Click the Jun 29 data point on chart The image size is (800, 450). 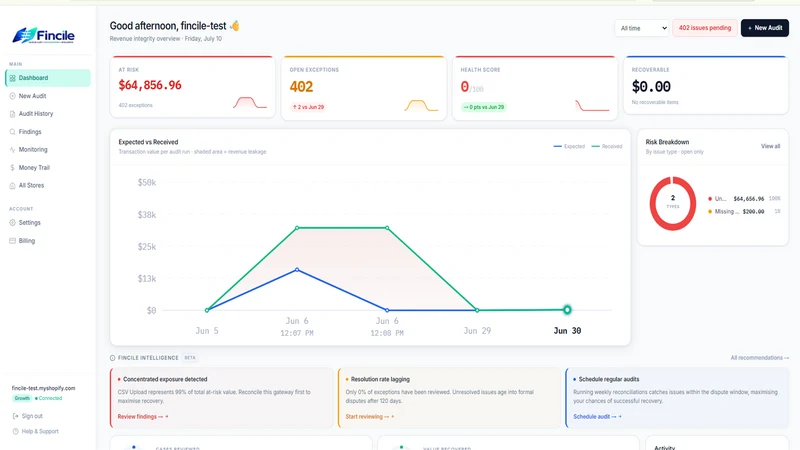(x=477, y=310)
